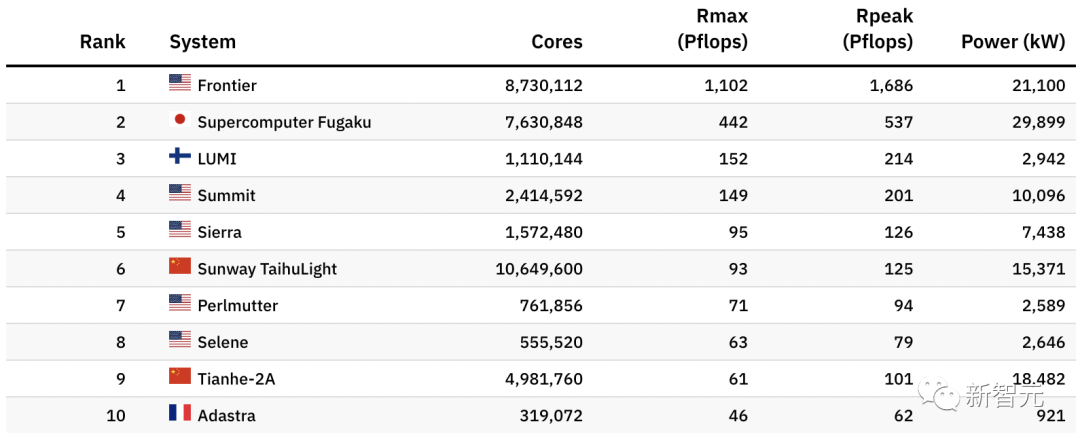Click the US flag beside Sierra
Screen dimensions: 1080x443
180,230
